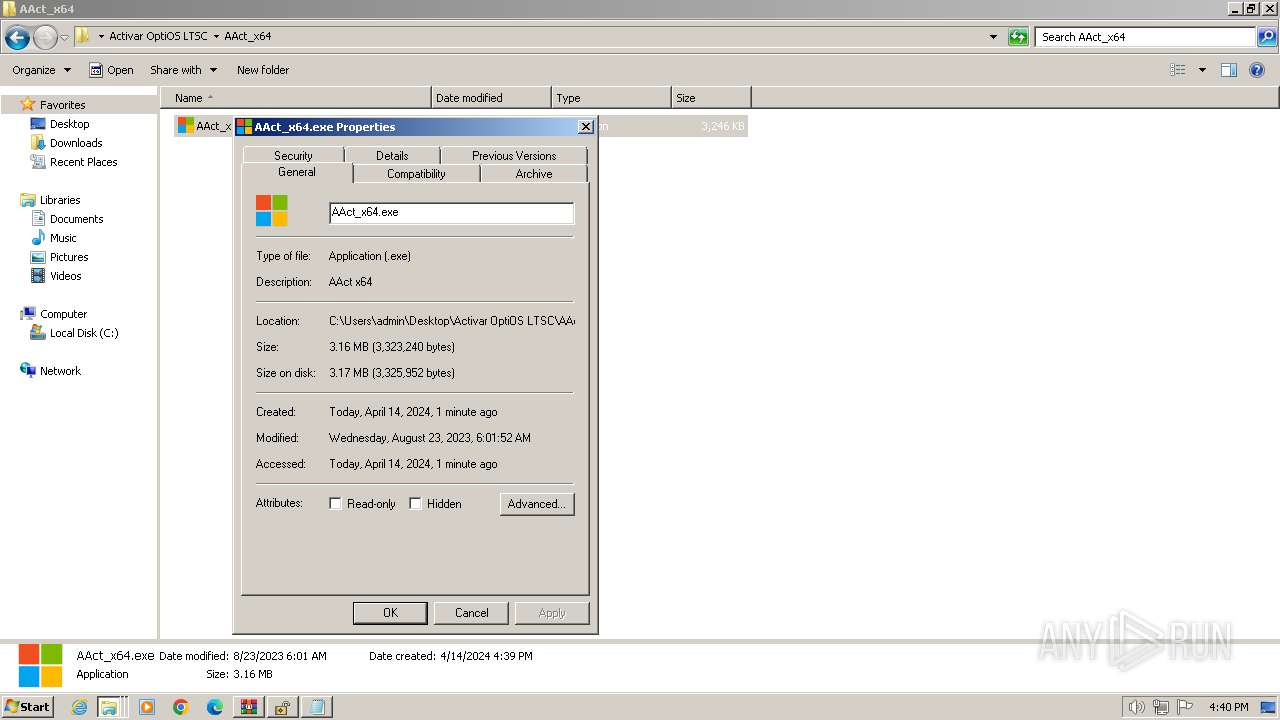The height and width of the screenshot is (720, 1280).
Task: Expand arrow after Activar OptiOS LTSC breadcrumb
Action: coord(216,37)
